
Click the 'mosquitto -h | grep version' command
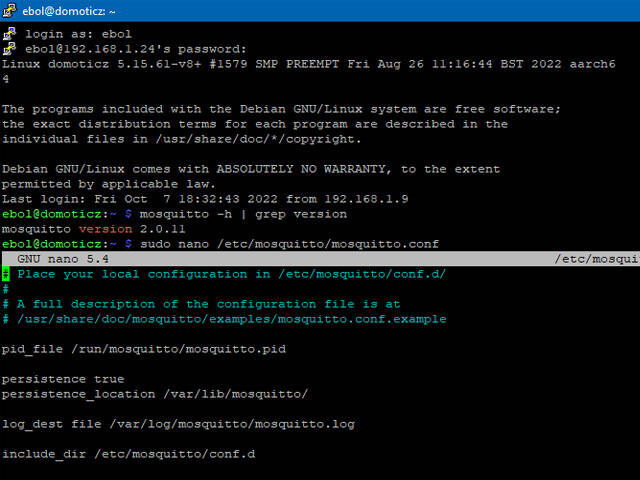pos(243,214)
